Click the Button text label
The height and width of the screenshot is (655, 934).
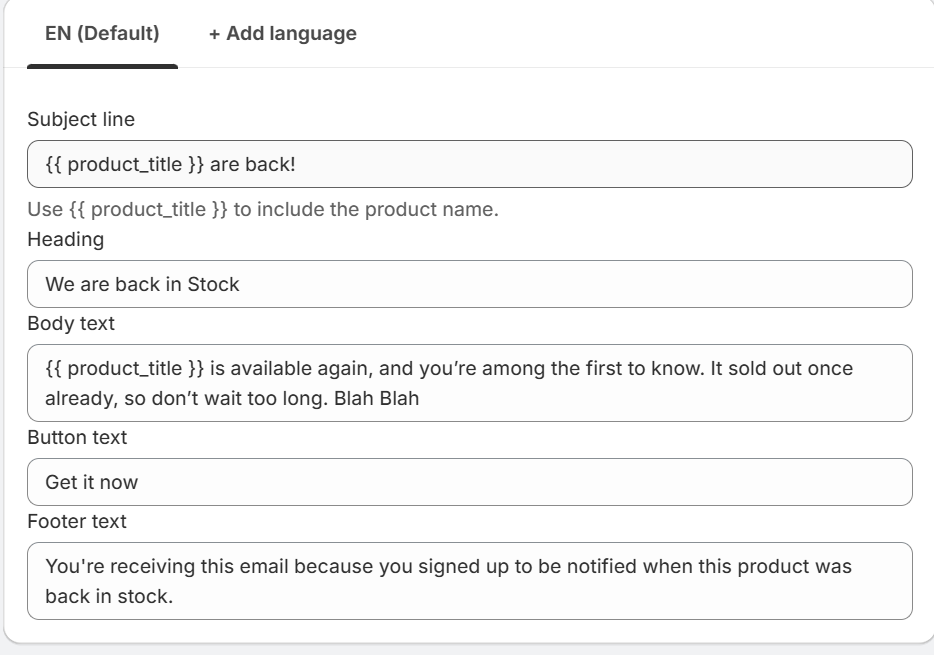click(x=77, y=437)
